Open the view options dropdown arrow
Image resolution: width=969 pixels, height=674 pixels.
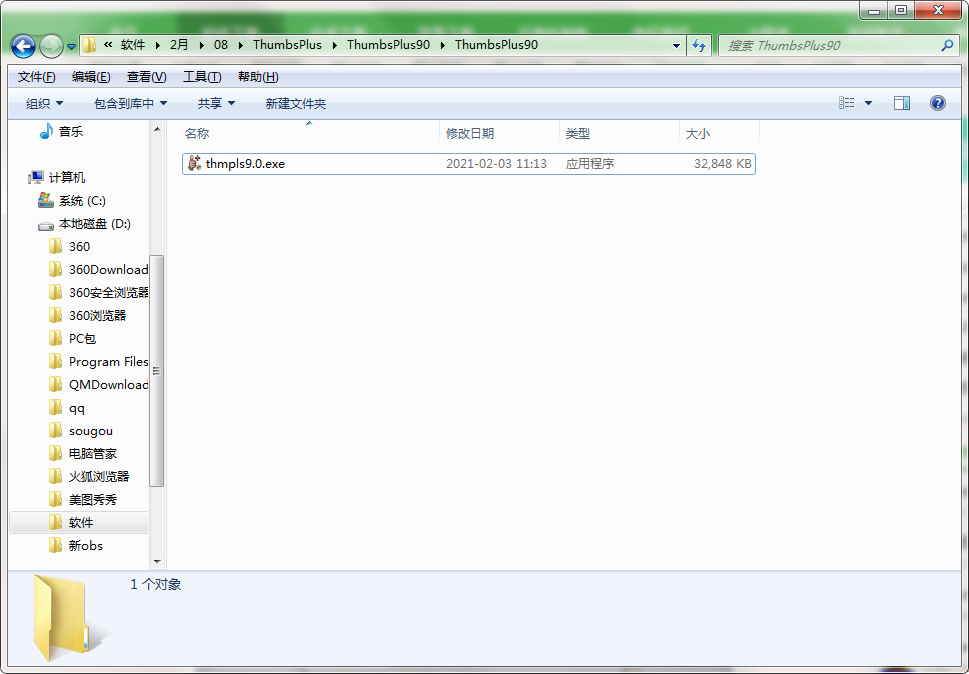point(868,103)
